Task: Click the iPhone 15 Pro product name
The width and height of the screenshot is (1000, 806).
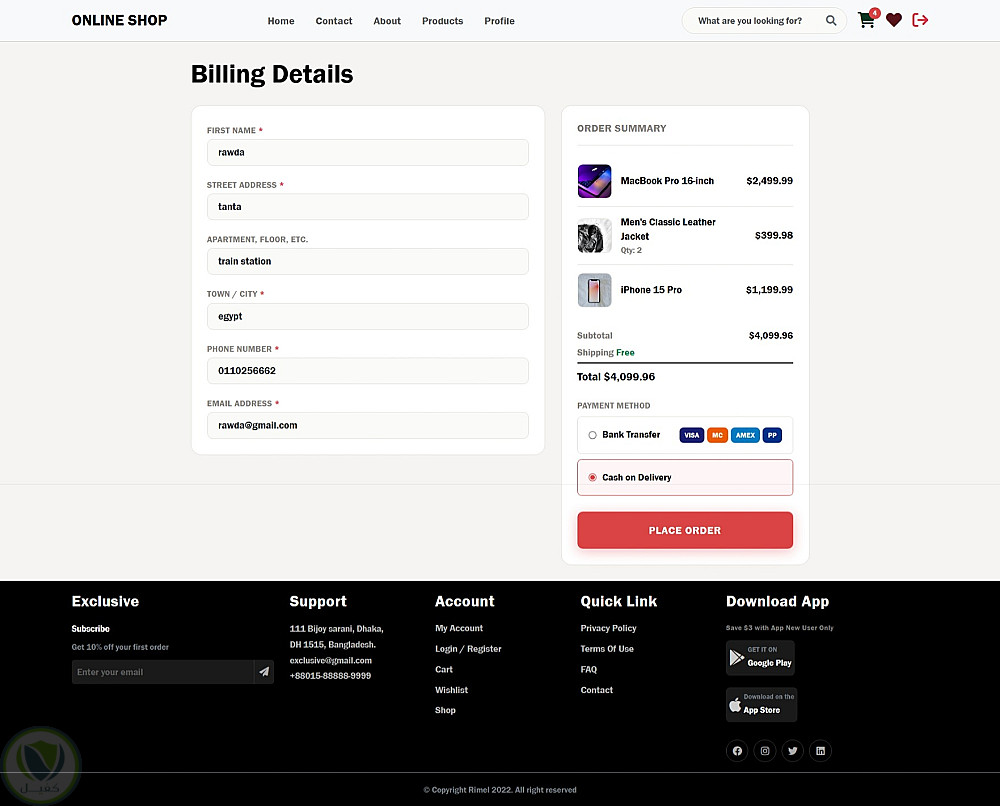Action: tap(651, 290)
